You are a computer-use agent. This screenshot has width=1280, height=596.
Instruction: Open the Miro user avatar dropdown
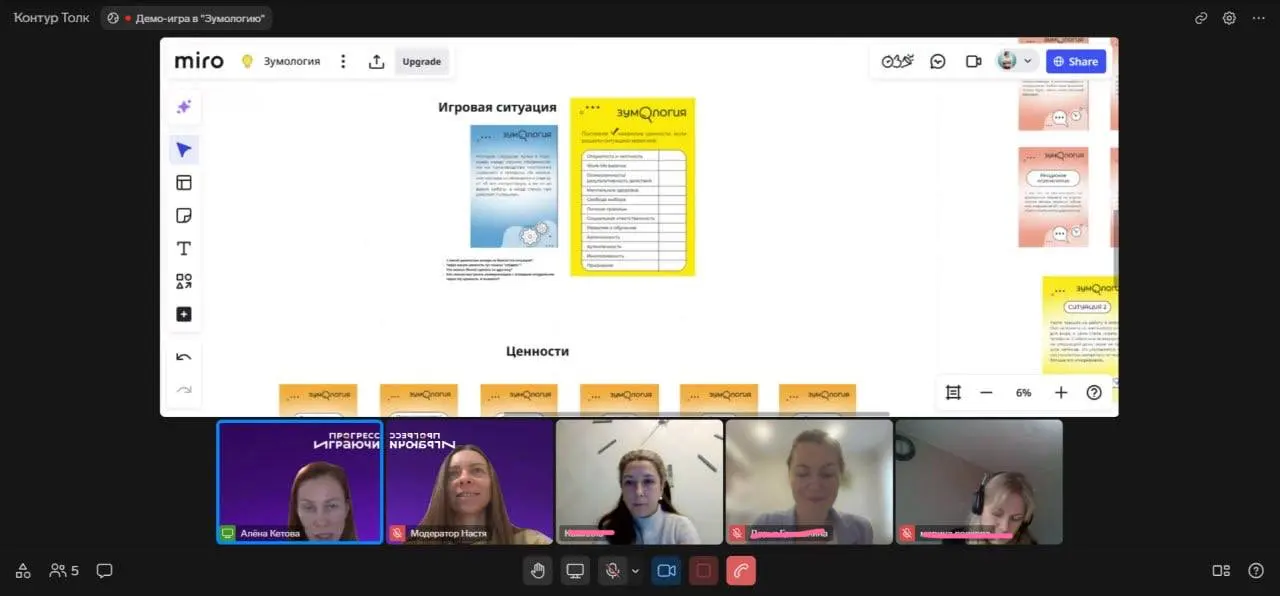1015,61
